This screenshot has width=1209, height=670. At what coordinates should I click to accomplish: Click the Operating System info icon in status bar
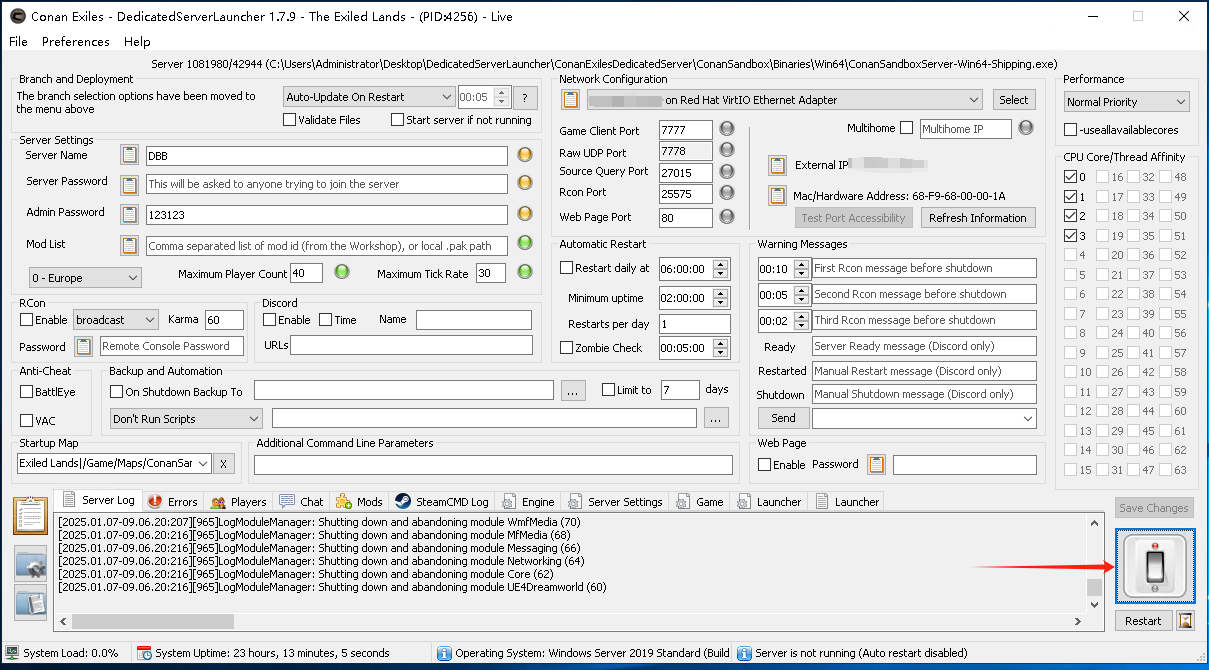[444, 653]
